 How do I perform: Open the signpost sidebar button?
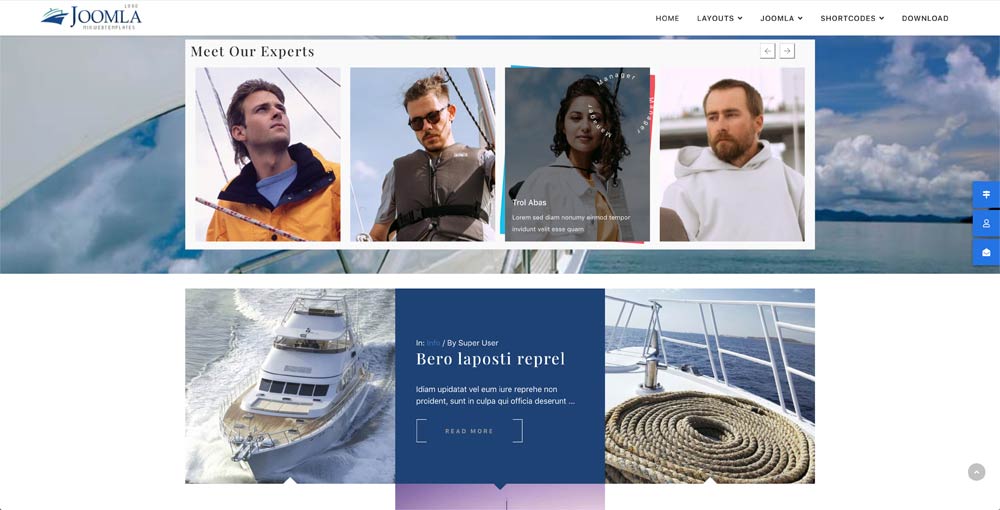tap(986, 194)
